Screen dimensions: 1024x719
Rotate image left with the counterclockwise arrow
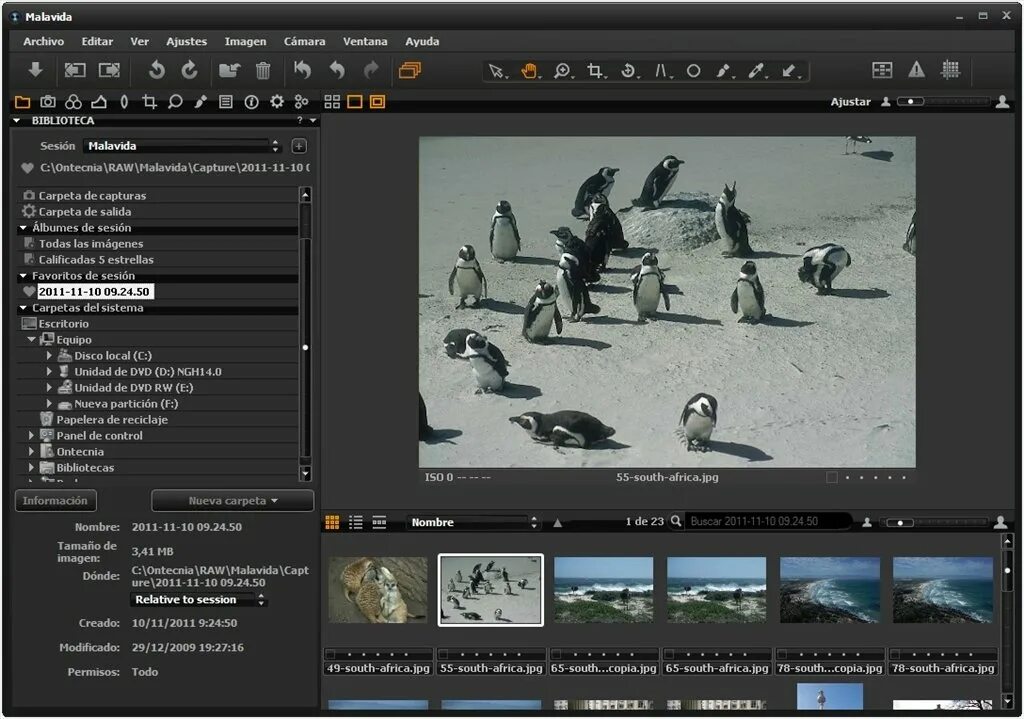tap(156, 71)
